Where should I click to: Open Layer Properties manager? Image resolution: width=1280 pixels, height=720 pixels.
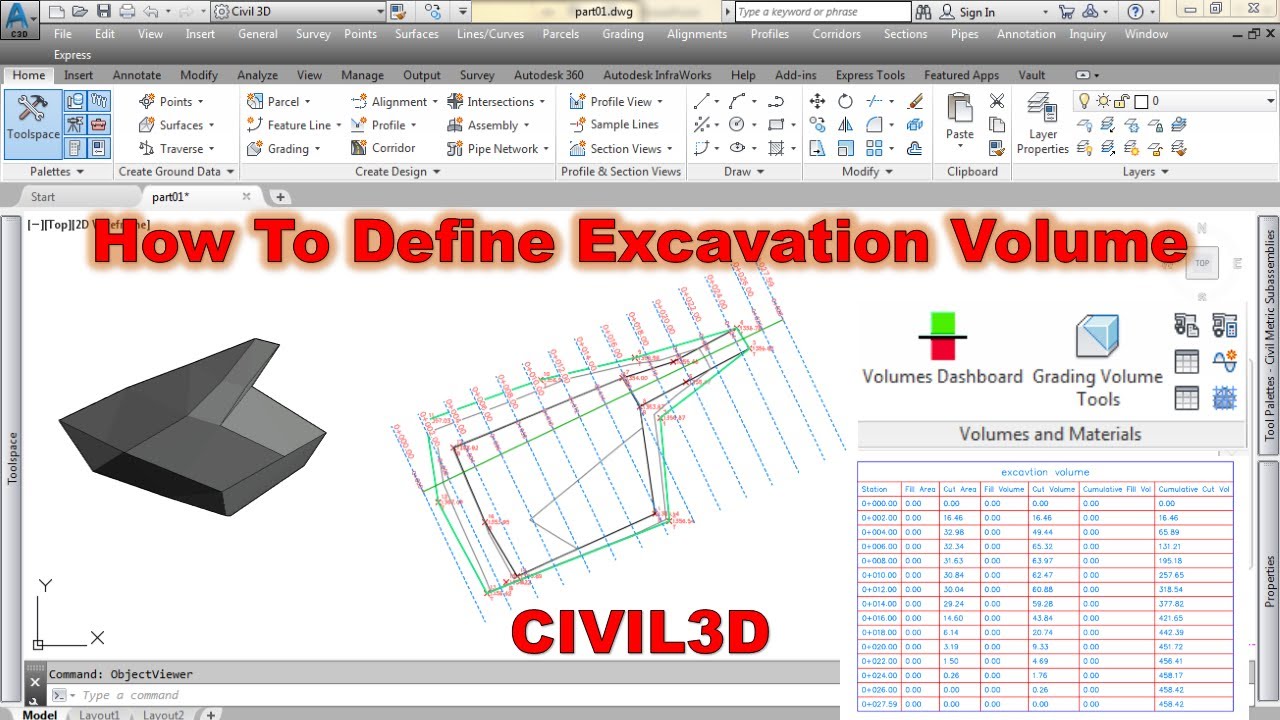[x=1043, y=123]
